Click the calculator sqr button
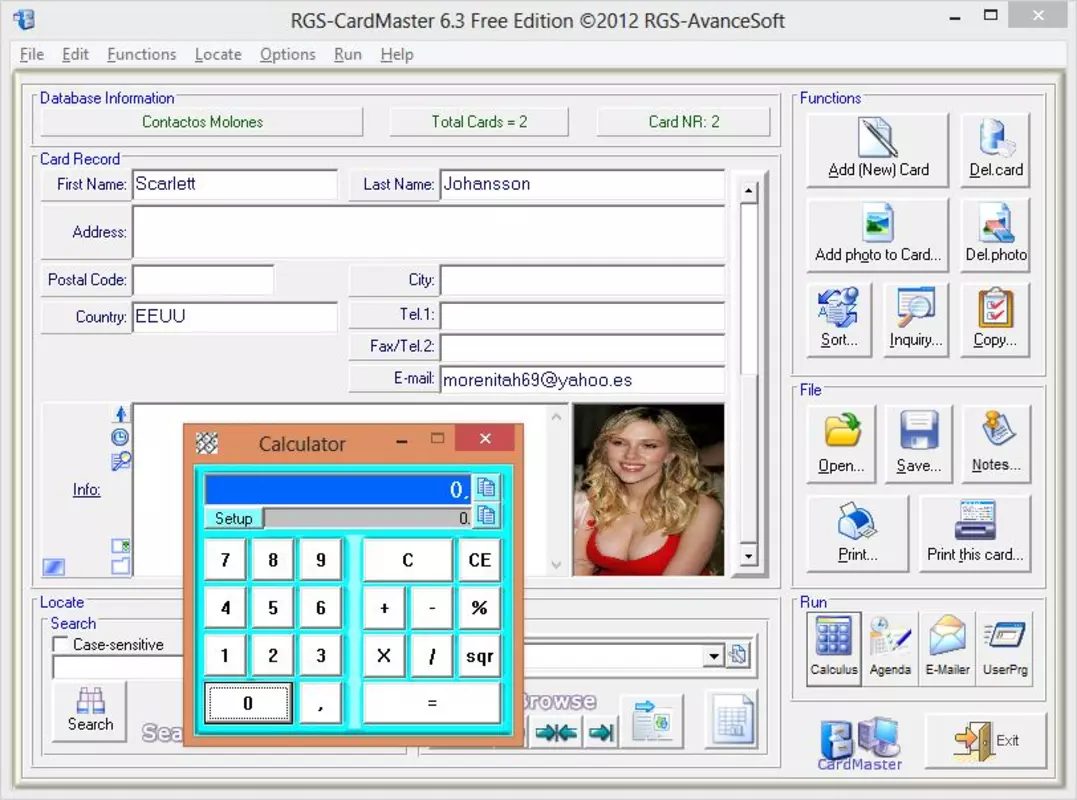This screenshot has height=800, width=1077. tap(479, 656)
